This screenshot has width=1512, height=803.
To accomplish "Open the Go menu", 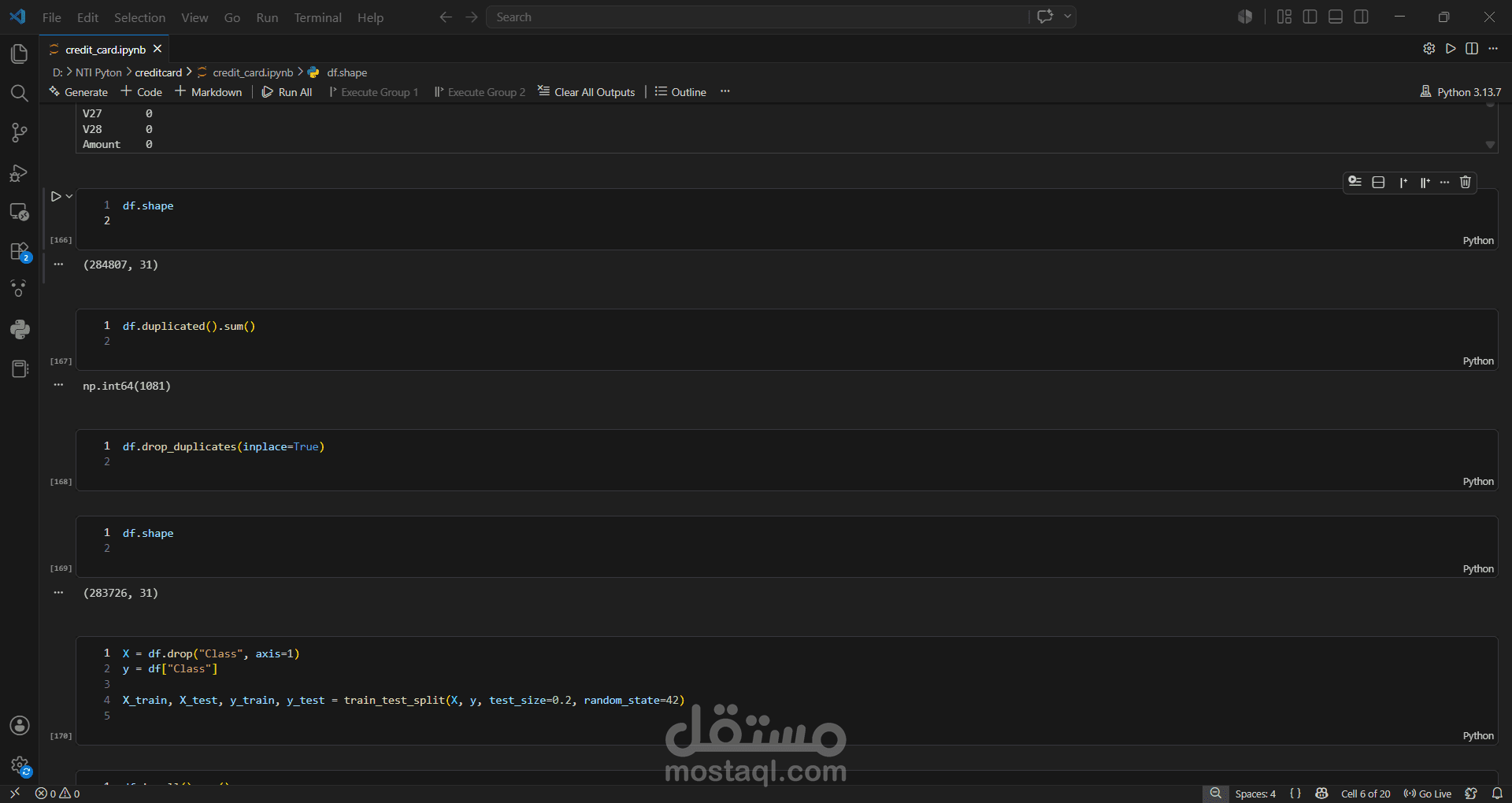I will coord(232,17).
